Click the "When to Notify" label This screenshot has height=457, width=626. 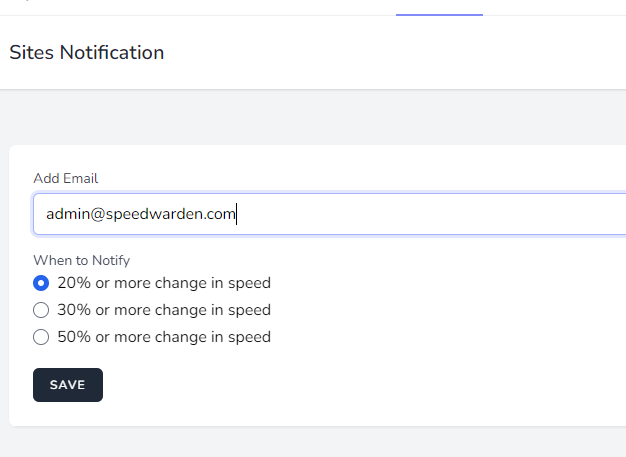(x=82, y=260)
